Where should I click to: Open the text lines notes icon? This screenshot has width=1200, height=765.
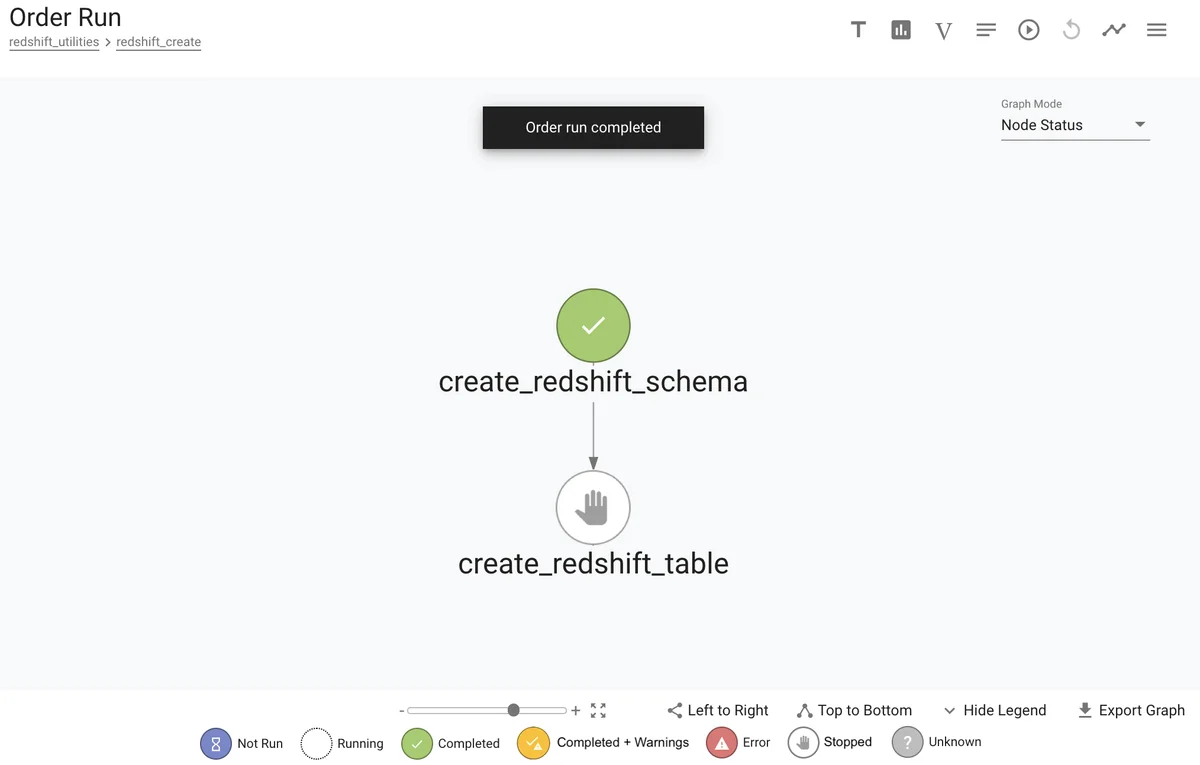point(986,30)
